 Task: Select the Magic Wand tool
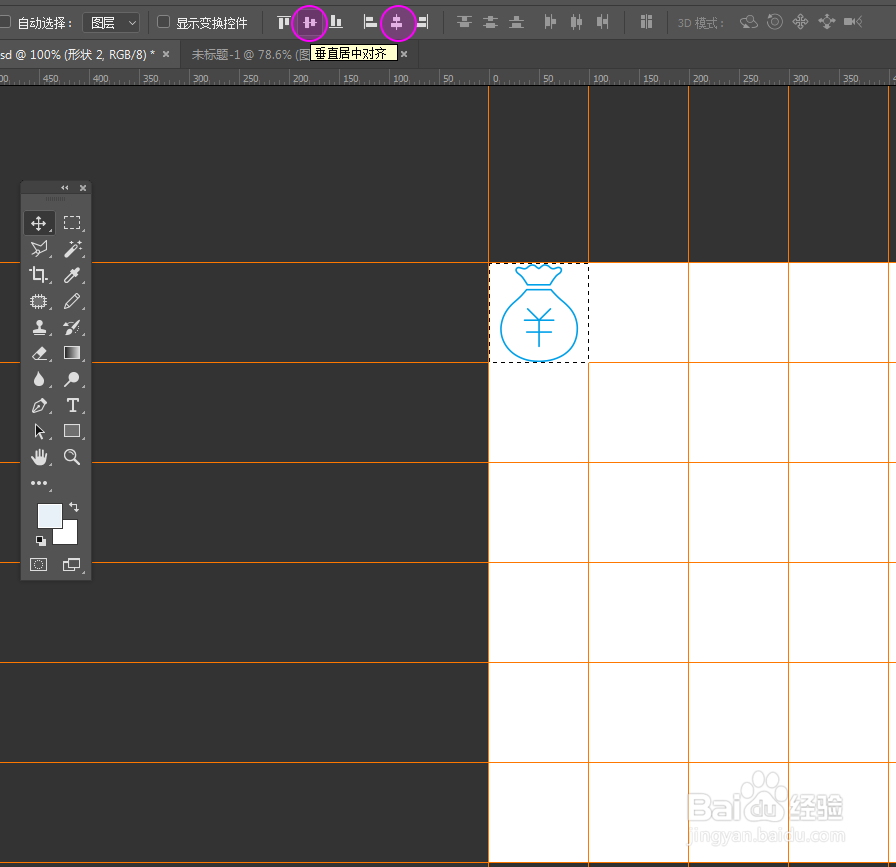tap(72, 249)
